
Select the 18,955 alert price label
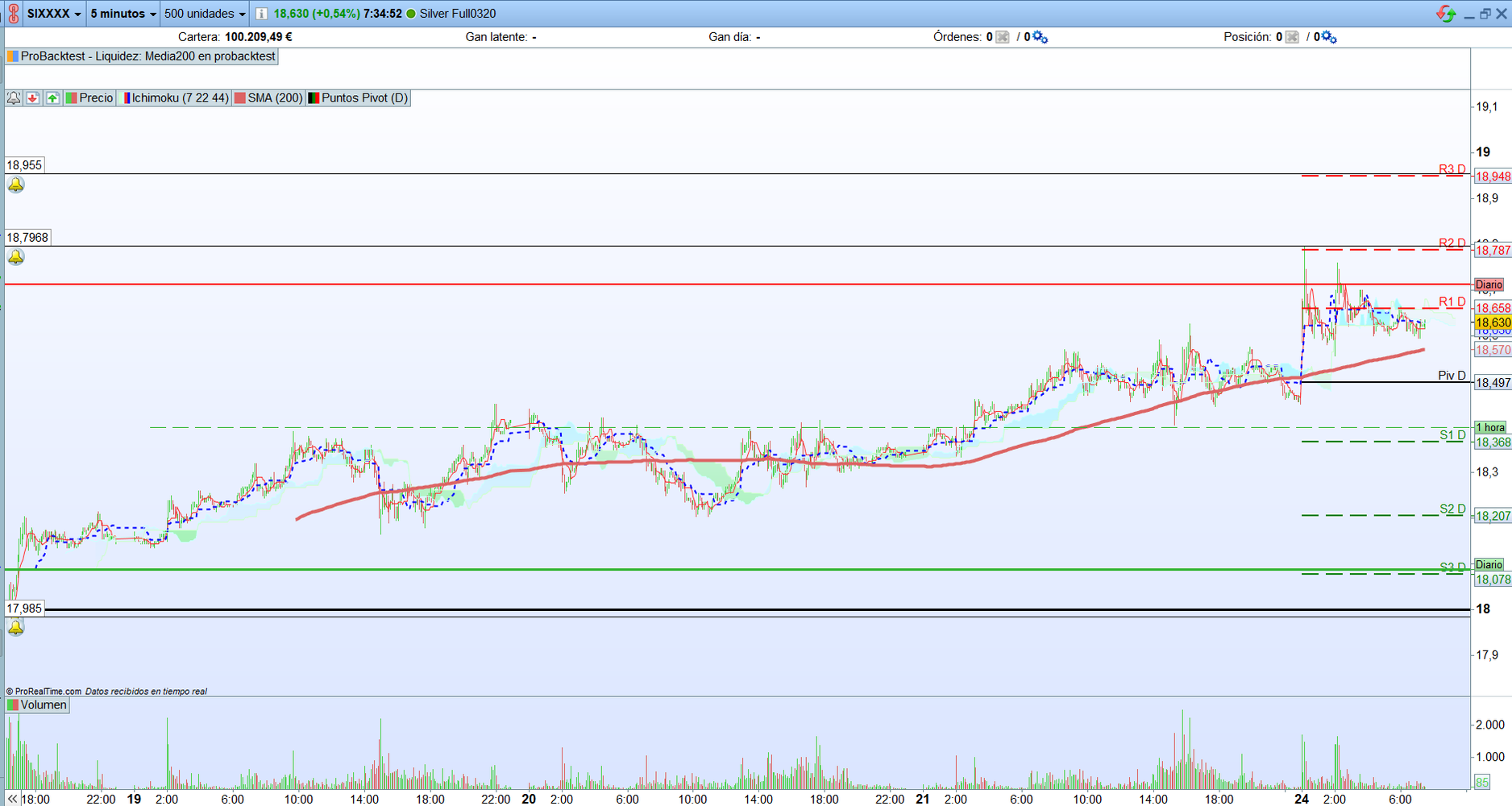(24, 165)
